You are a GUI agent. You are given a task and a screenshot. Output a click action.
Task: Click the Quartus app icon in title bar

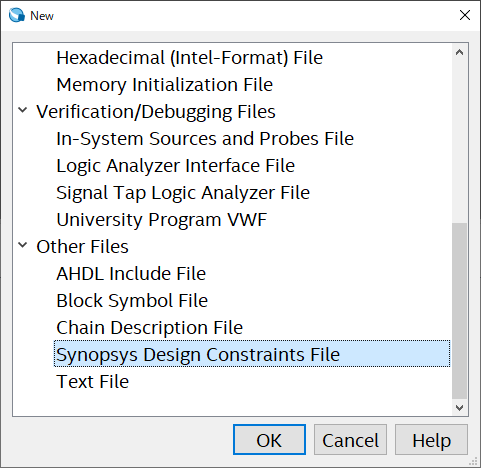tap(17, 15)
